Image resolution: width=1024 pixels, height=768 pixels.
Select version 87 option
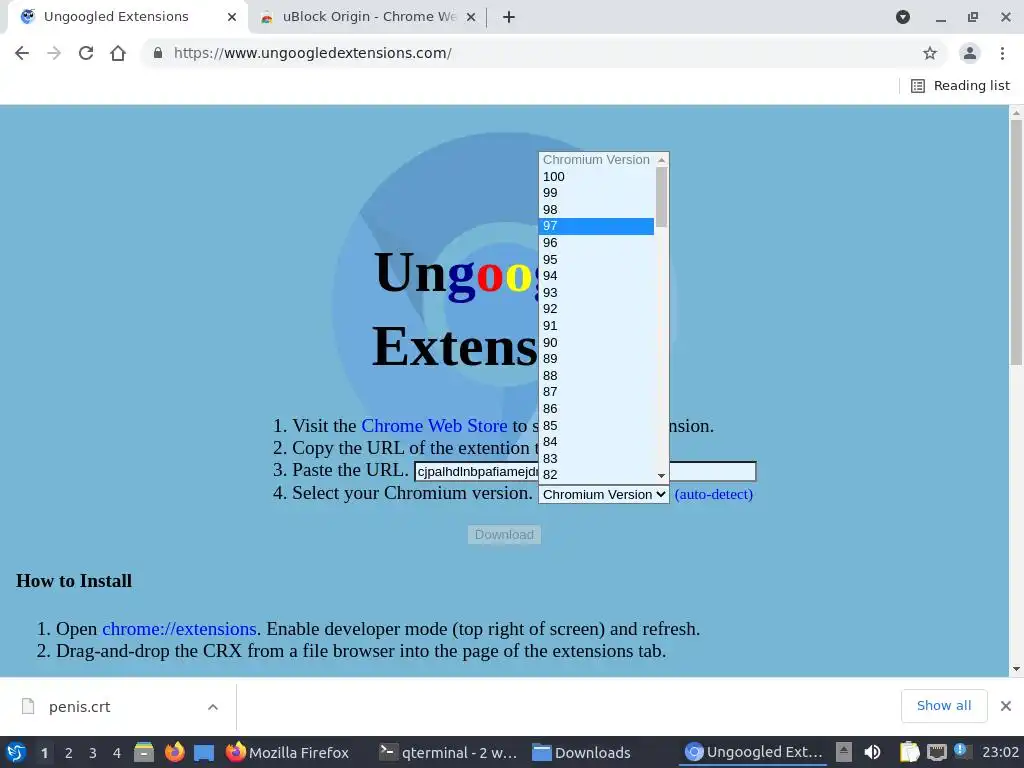596,392
